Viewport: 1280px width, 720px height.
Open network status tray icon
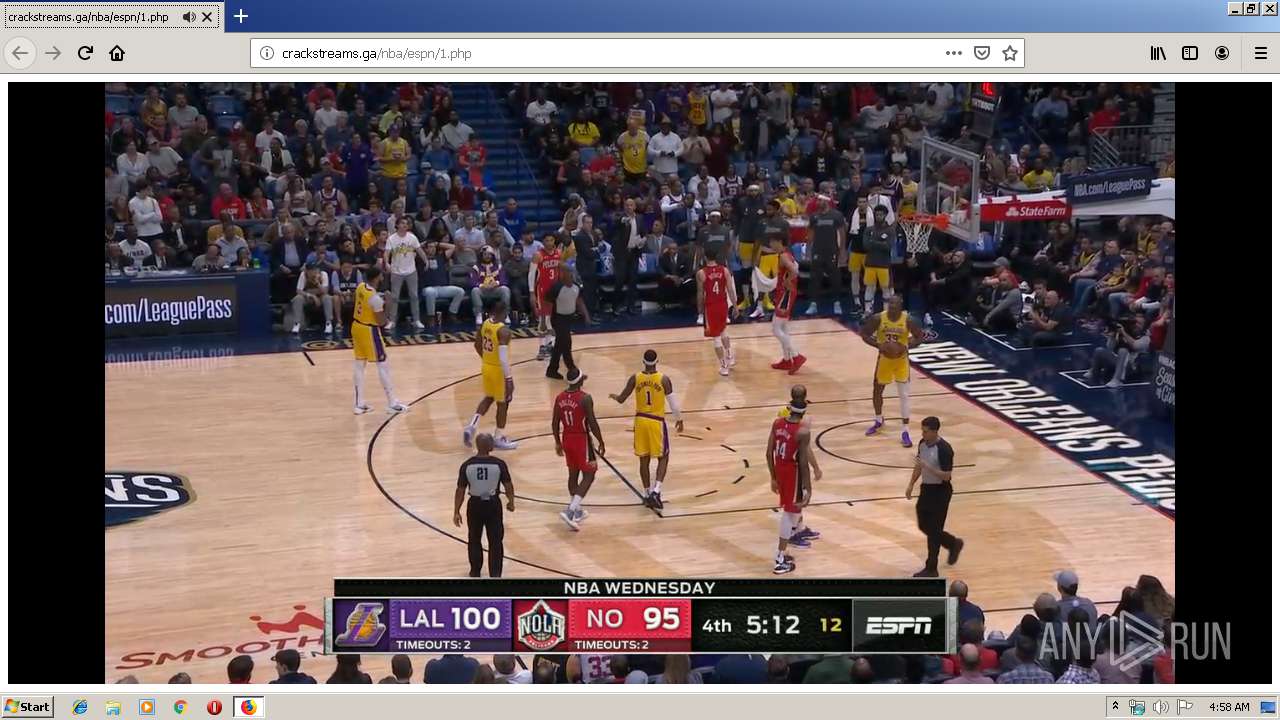pyautogui.click(x=1137, y=707)
